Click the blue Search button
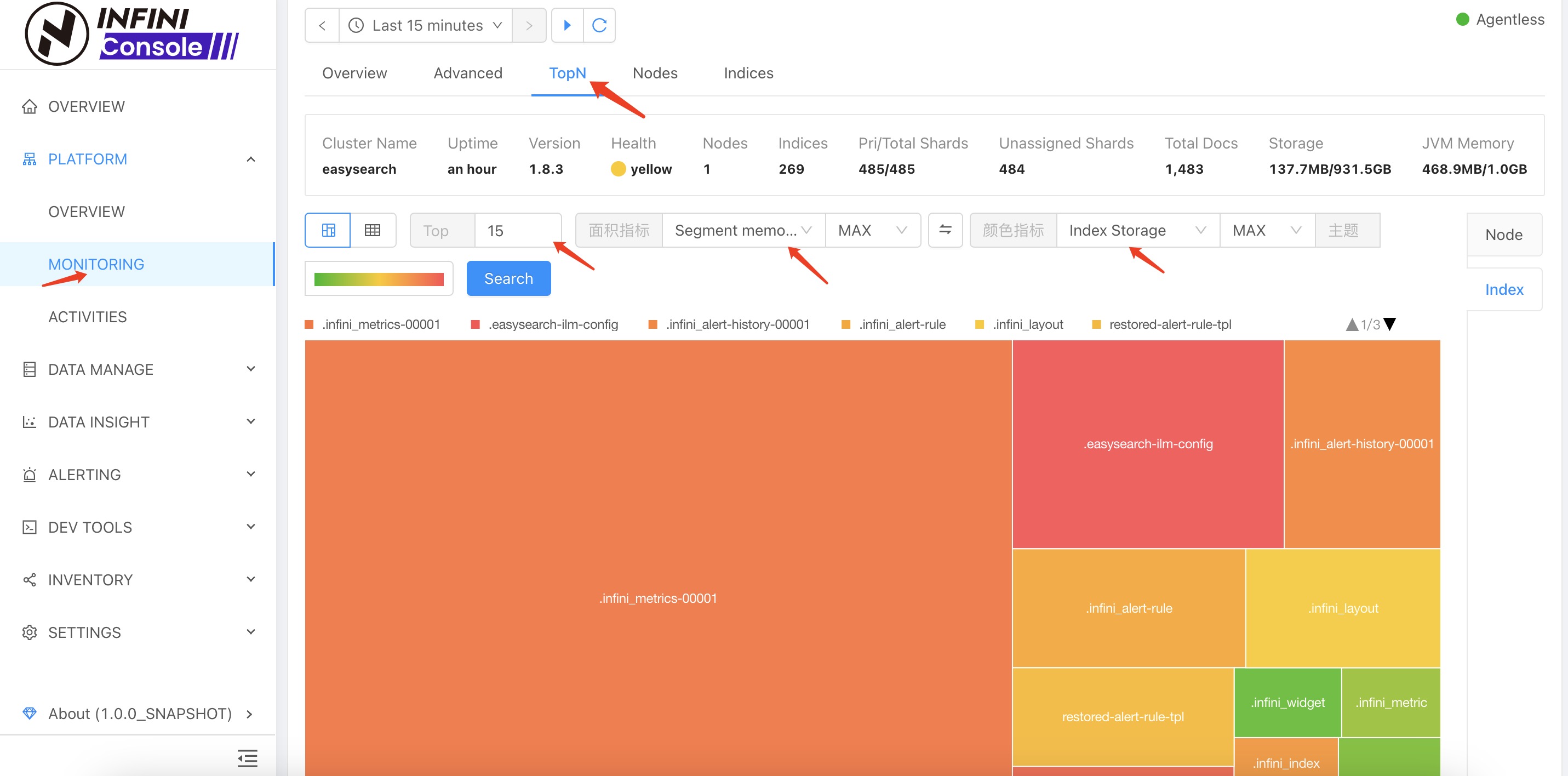Image resolution: width=1568 pixels, height=776 pixels. 508,278
